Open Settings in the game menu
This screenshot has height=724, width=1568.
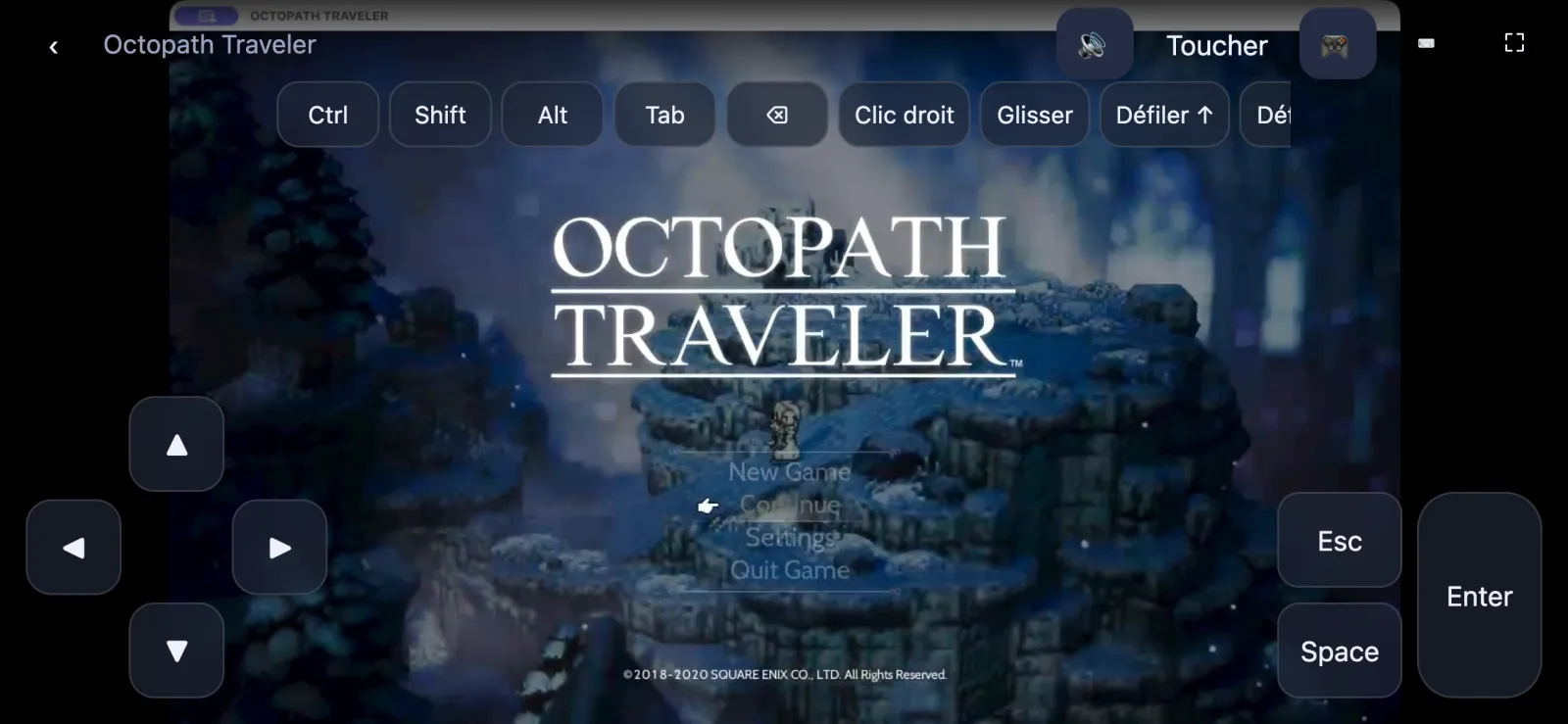[790, 537]
